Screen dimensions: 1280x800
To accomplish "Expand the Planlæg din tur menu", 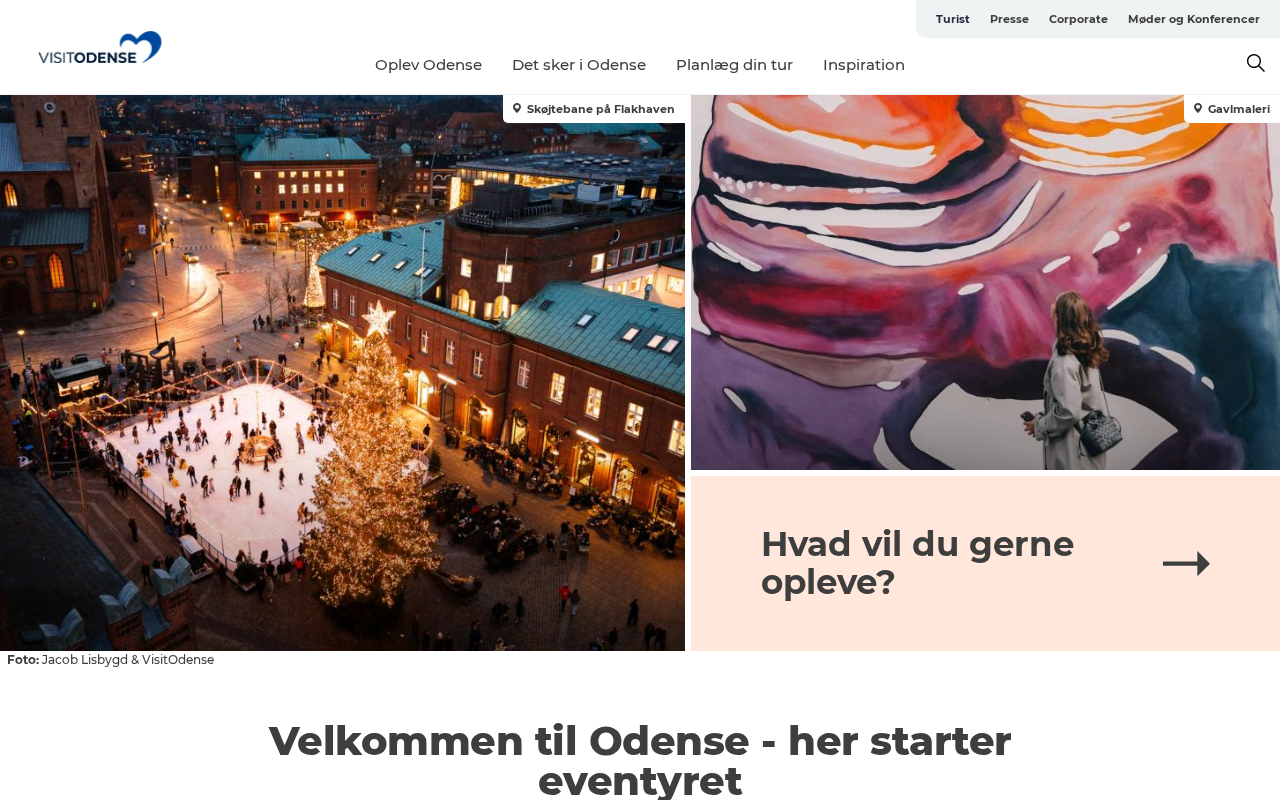I will (x=734, y=65).
